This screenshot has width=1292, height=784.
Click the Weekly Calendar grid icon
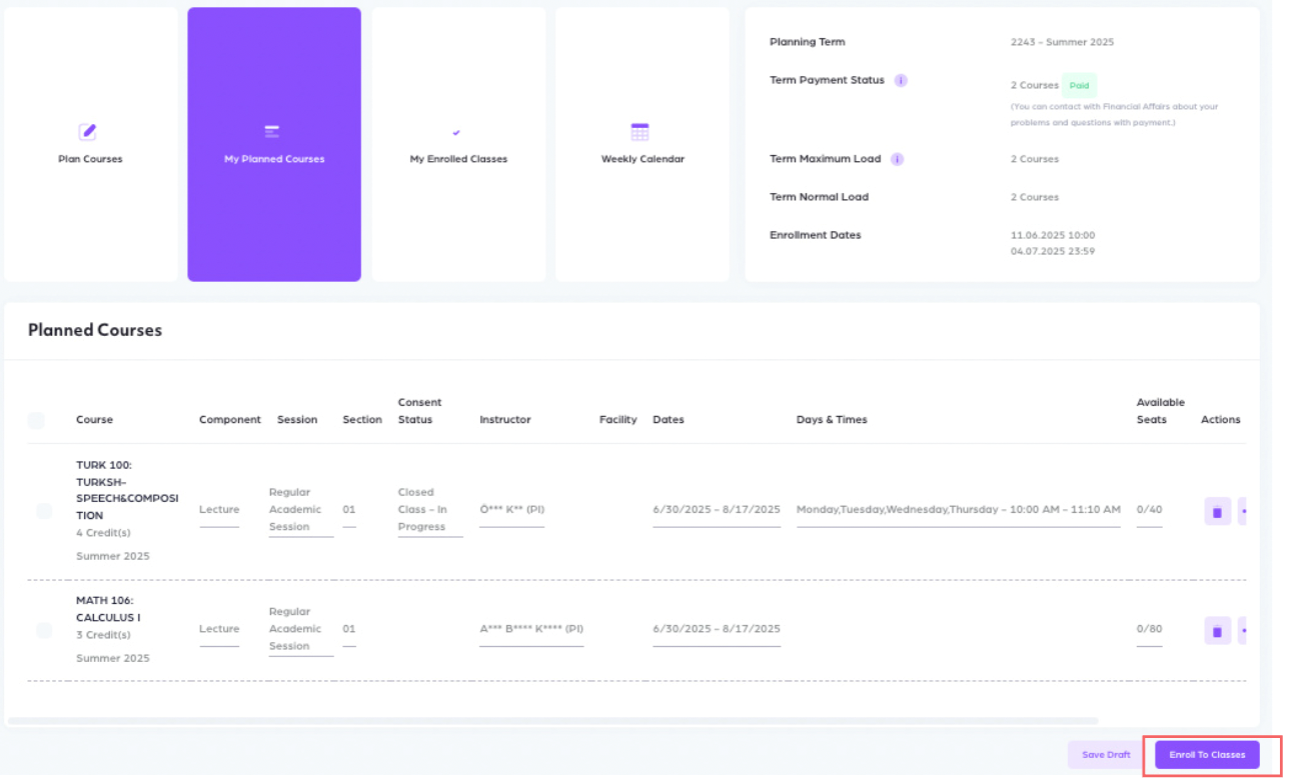click(x=640, y=132)
